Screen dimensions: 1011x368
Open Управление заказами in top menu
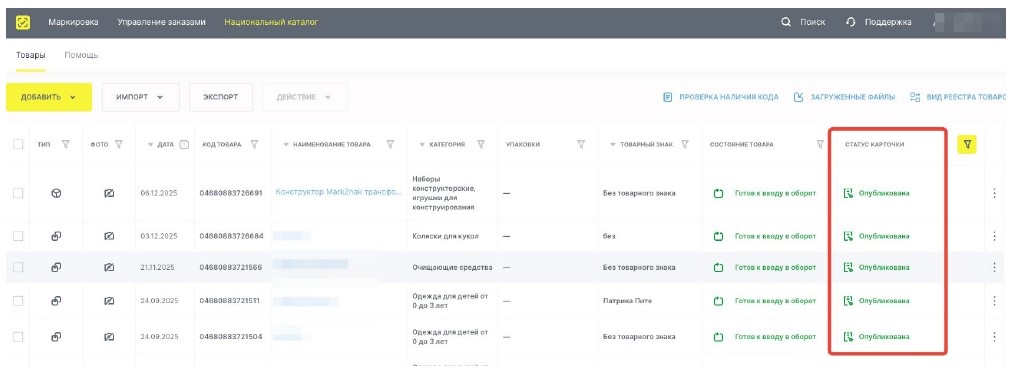(x=161, y=23)
